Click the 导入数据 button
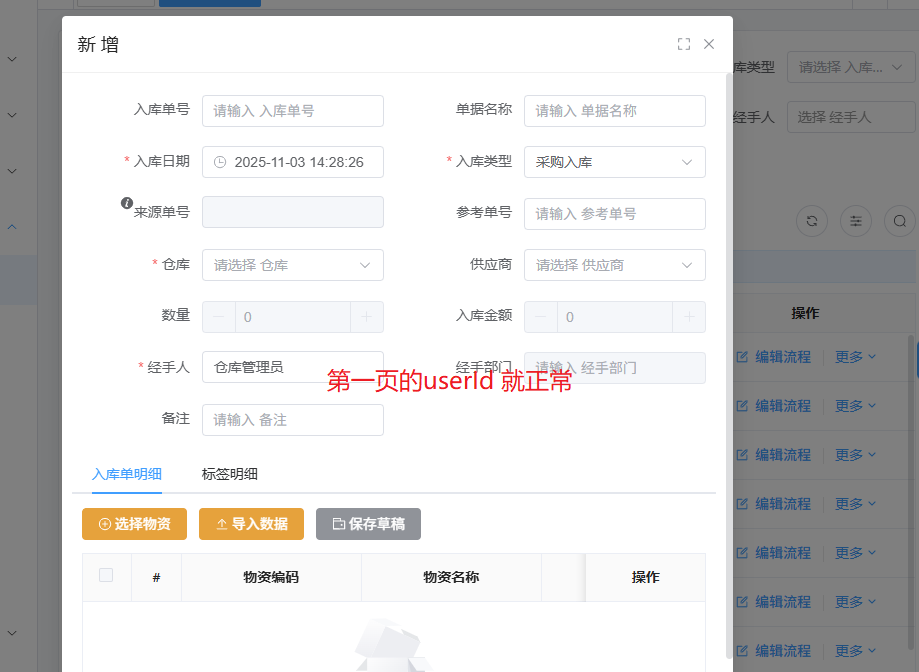 point(251,524)
